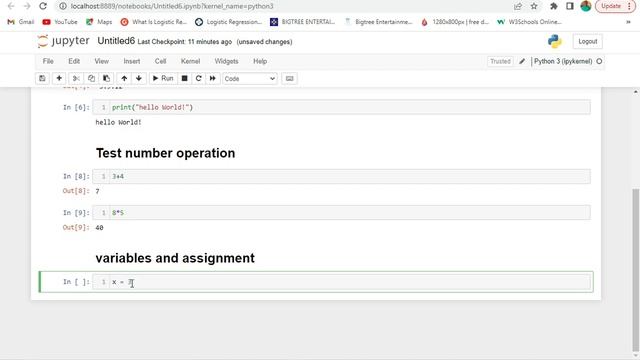Click browser back arrow

[x=11, y=6]
